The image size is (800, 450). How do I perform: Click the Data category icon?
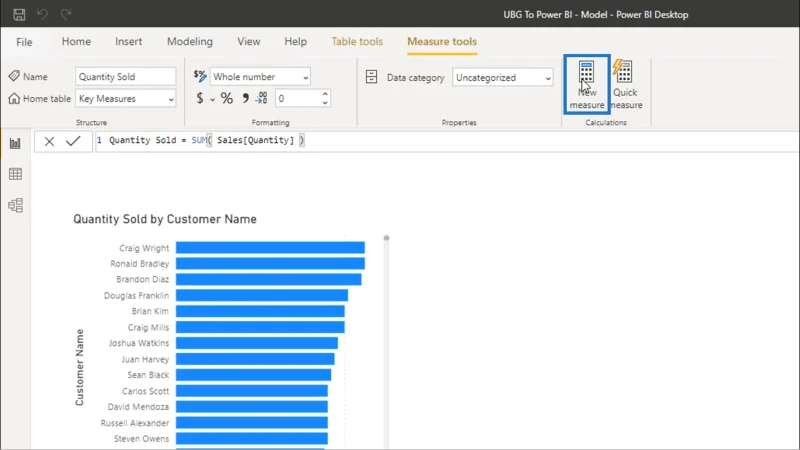tap(371, 77)
